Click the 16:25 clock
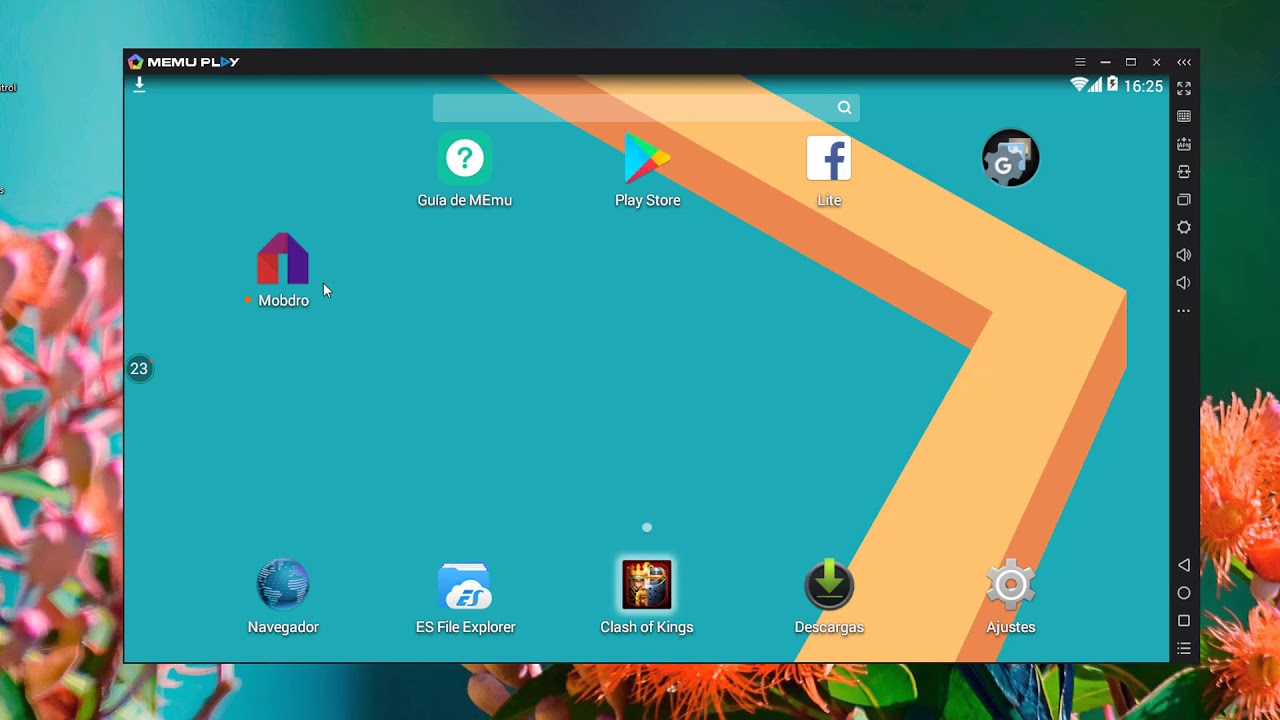 [x=1143, y=86]
